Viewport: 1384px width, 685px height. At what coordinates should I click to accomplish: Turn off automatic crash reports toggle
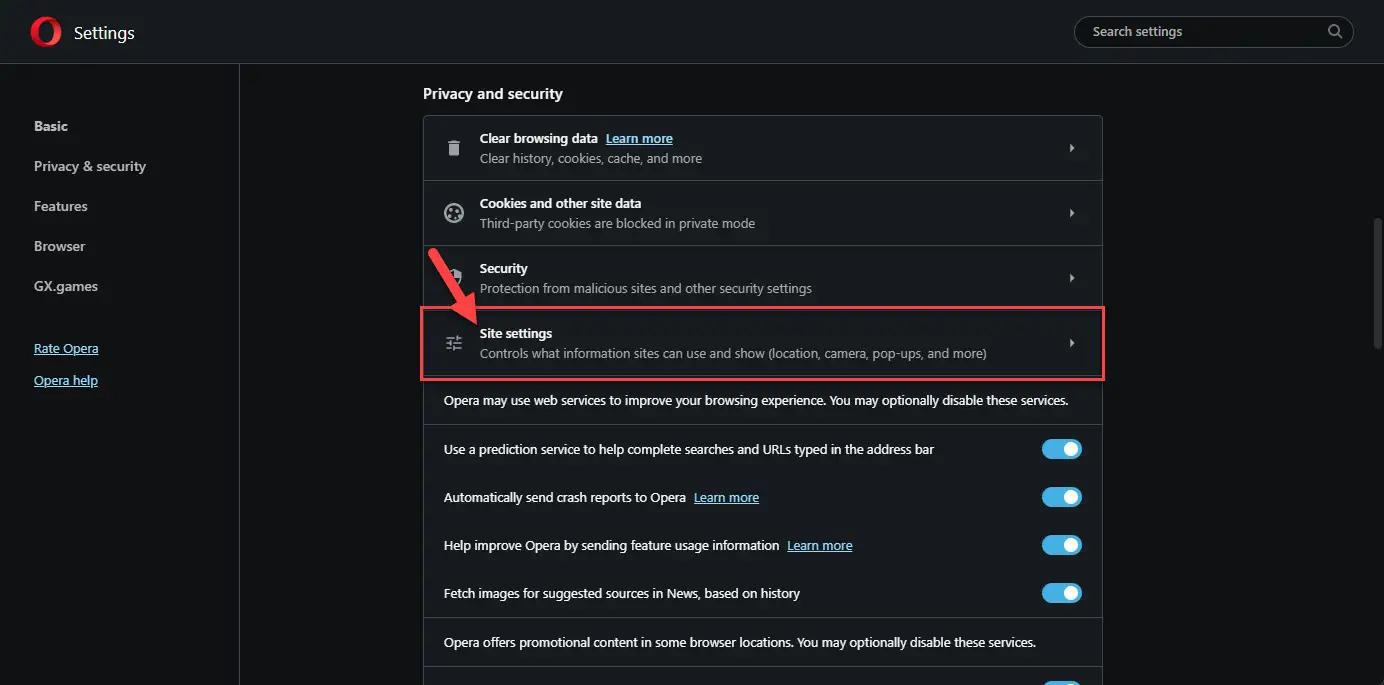pyautogui.click(x=1061, y=497)
